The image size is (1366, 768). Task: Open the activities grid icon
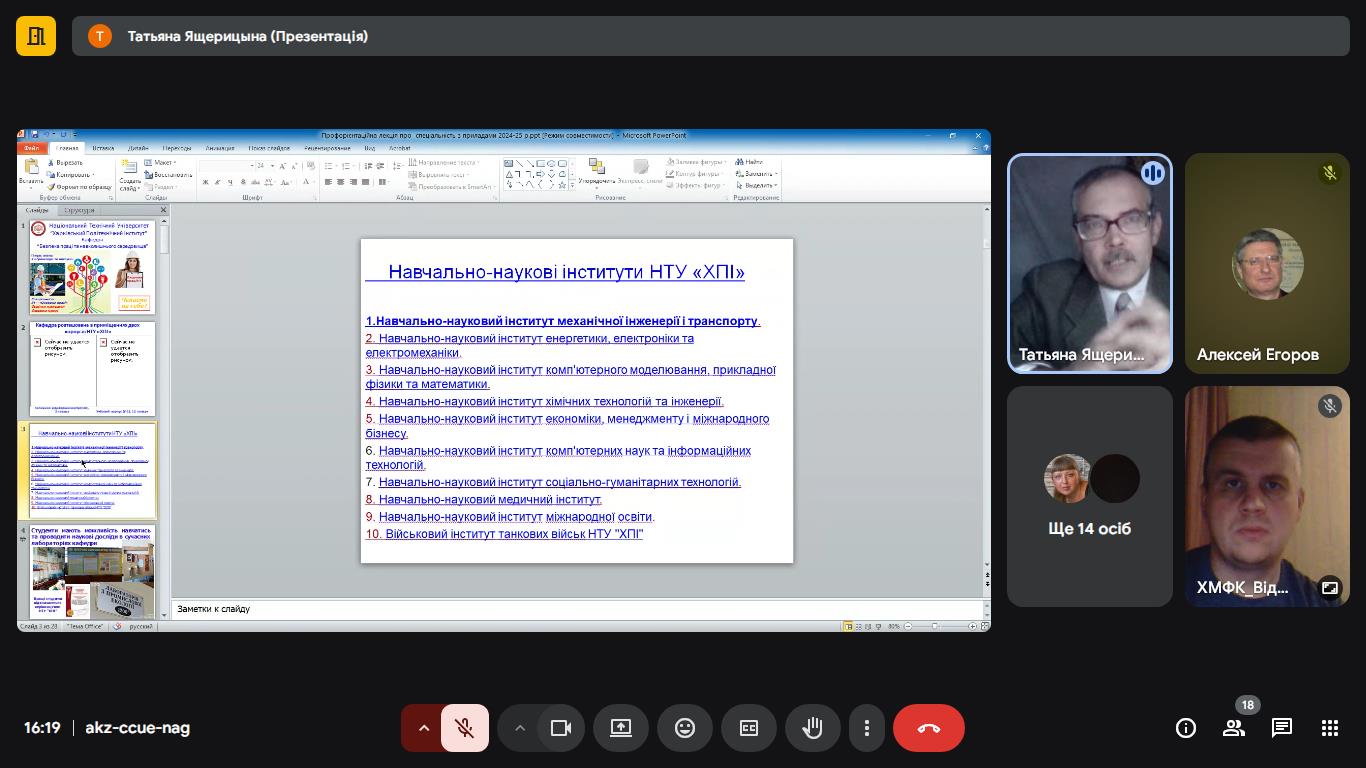tap(1329, 728)
